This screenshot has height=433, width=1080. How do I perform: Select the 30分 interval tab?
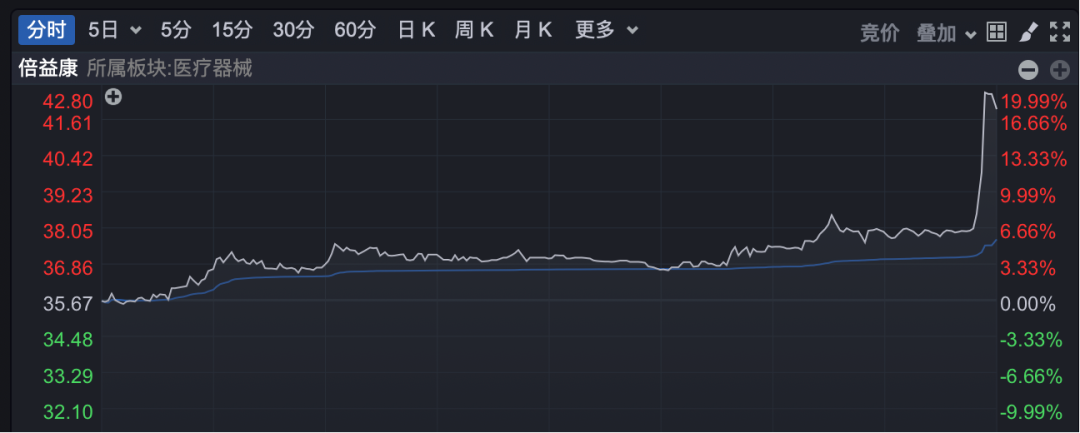[x=293, y=30]
